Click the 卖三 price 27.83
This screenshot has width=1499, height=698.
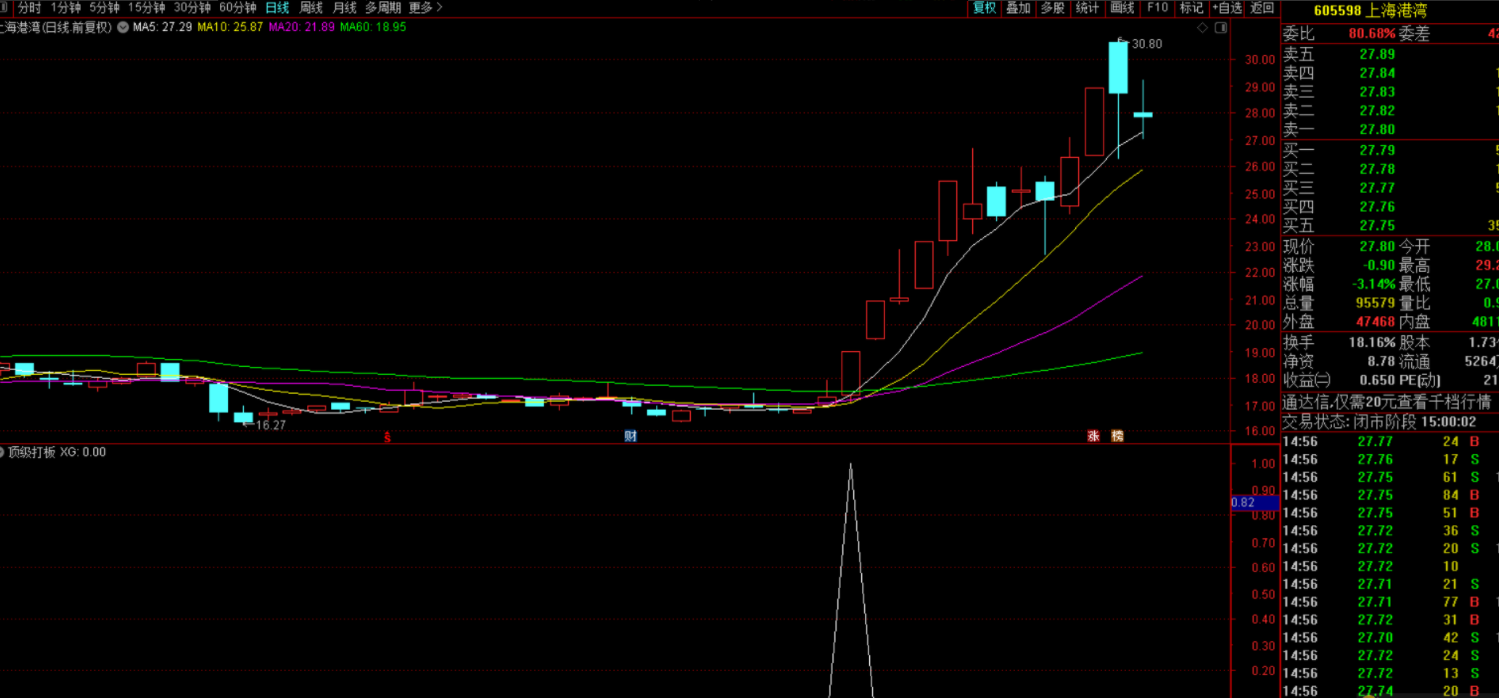tap(1377, 91)
